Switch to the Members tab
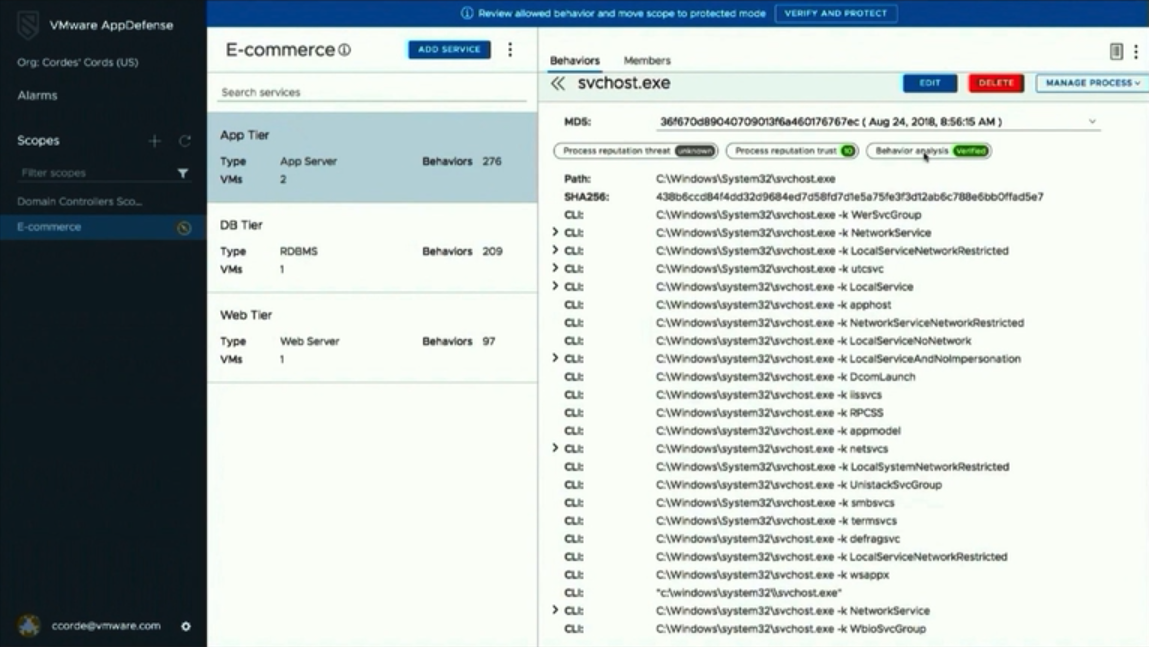Screen dimensions: 1149x647 (x=647, y=61)
